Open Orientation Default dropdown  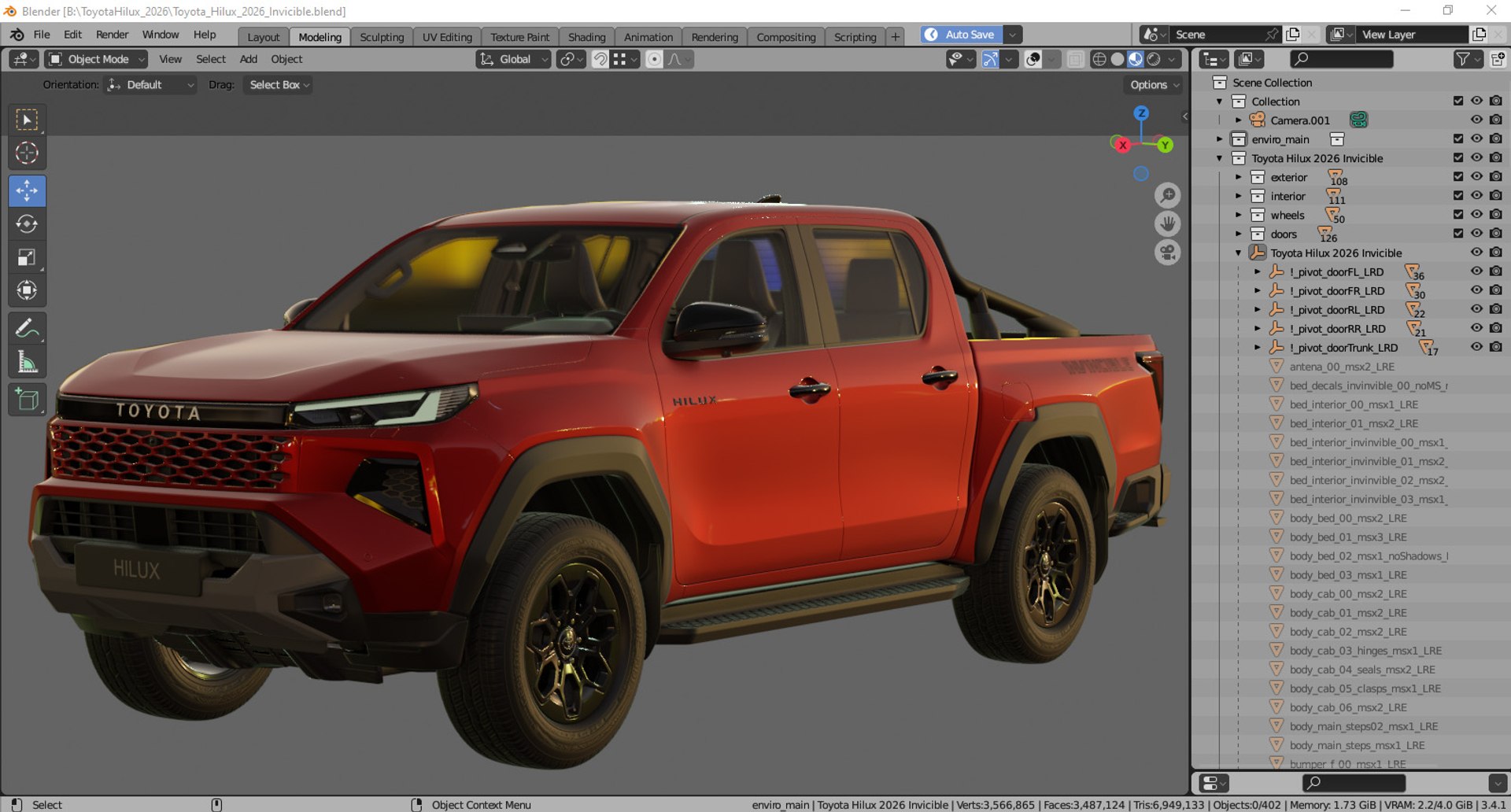[150, 85]
